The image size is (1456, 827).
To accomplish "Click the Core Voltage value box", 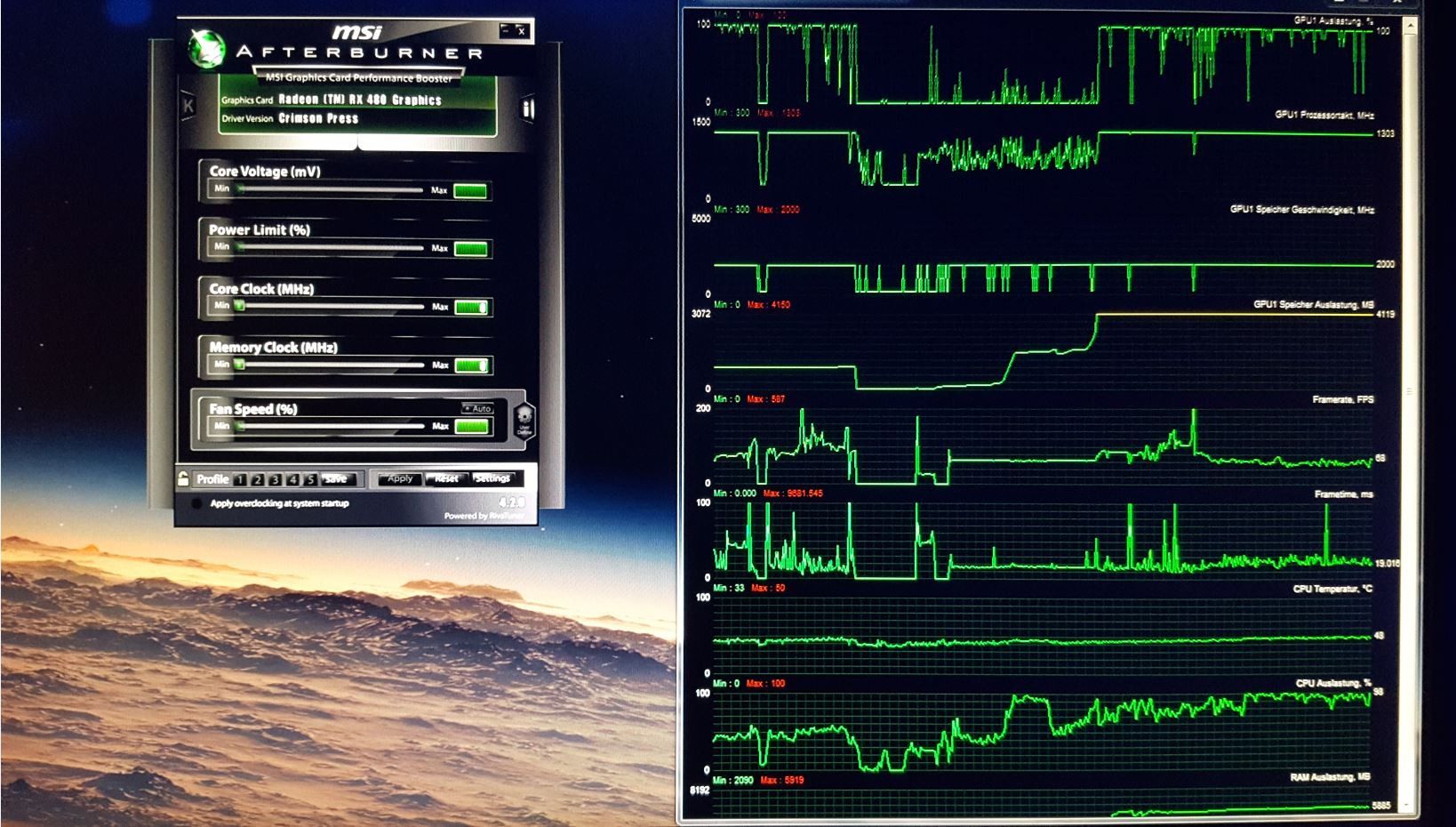I will [x=470, y=190].
